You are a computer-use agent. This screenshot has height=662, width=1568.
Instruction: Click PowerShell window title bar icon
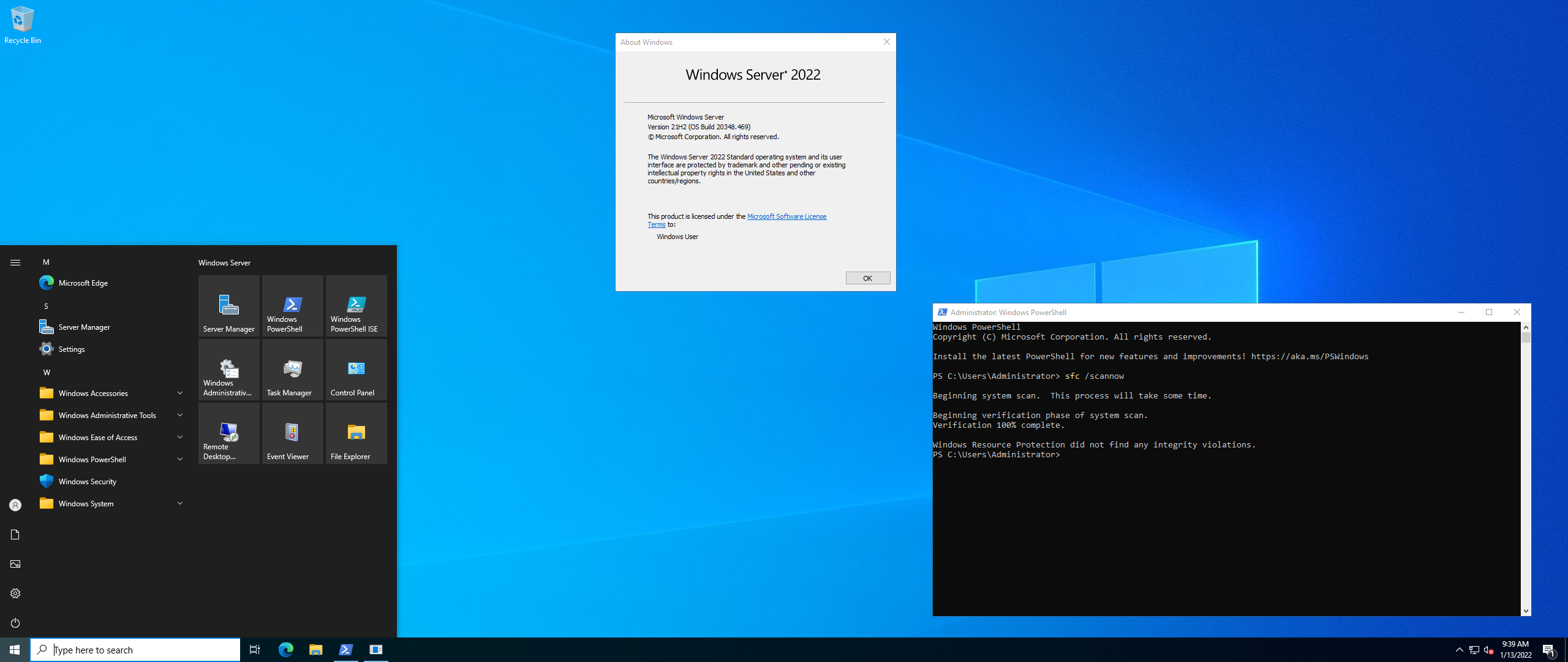click(942, 312)
